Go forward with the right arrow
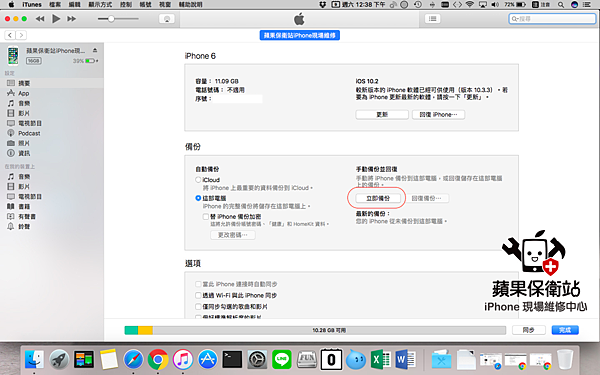The image size is (600, 375). 21,35
